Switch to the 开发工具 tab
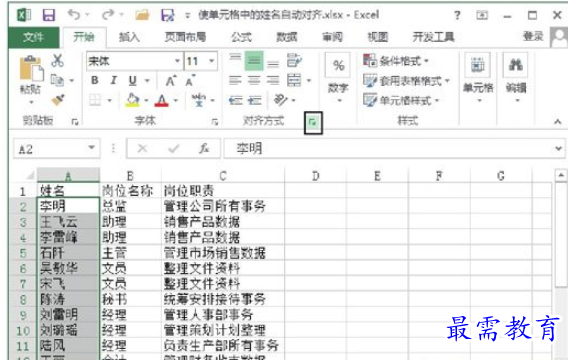568x360 pixels. tap(433, 37)
